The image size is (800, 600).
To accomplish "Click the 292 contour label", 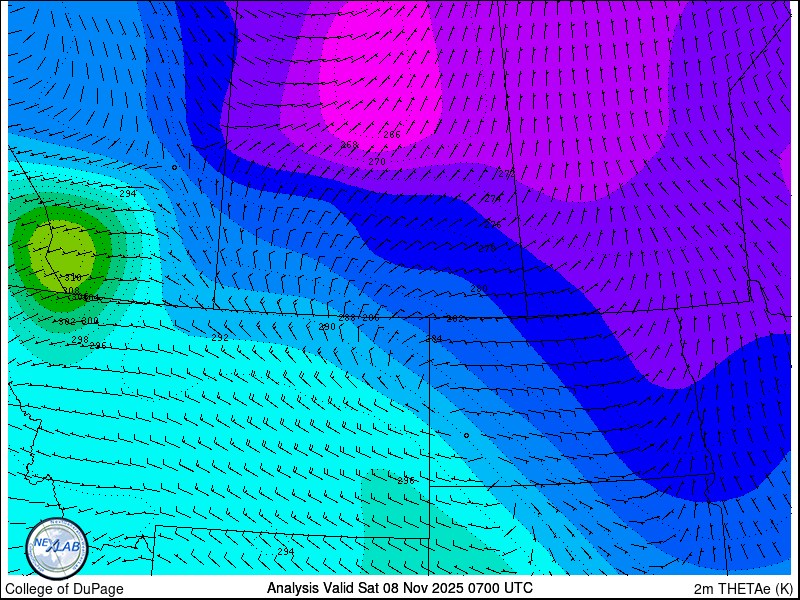I will point(220,337).
